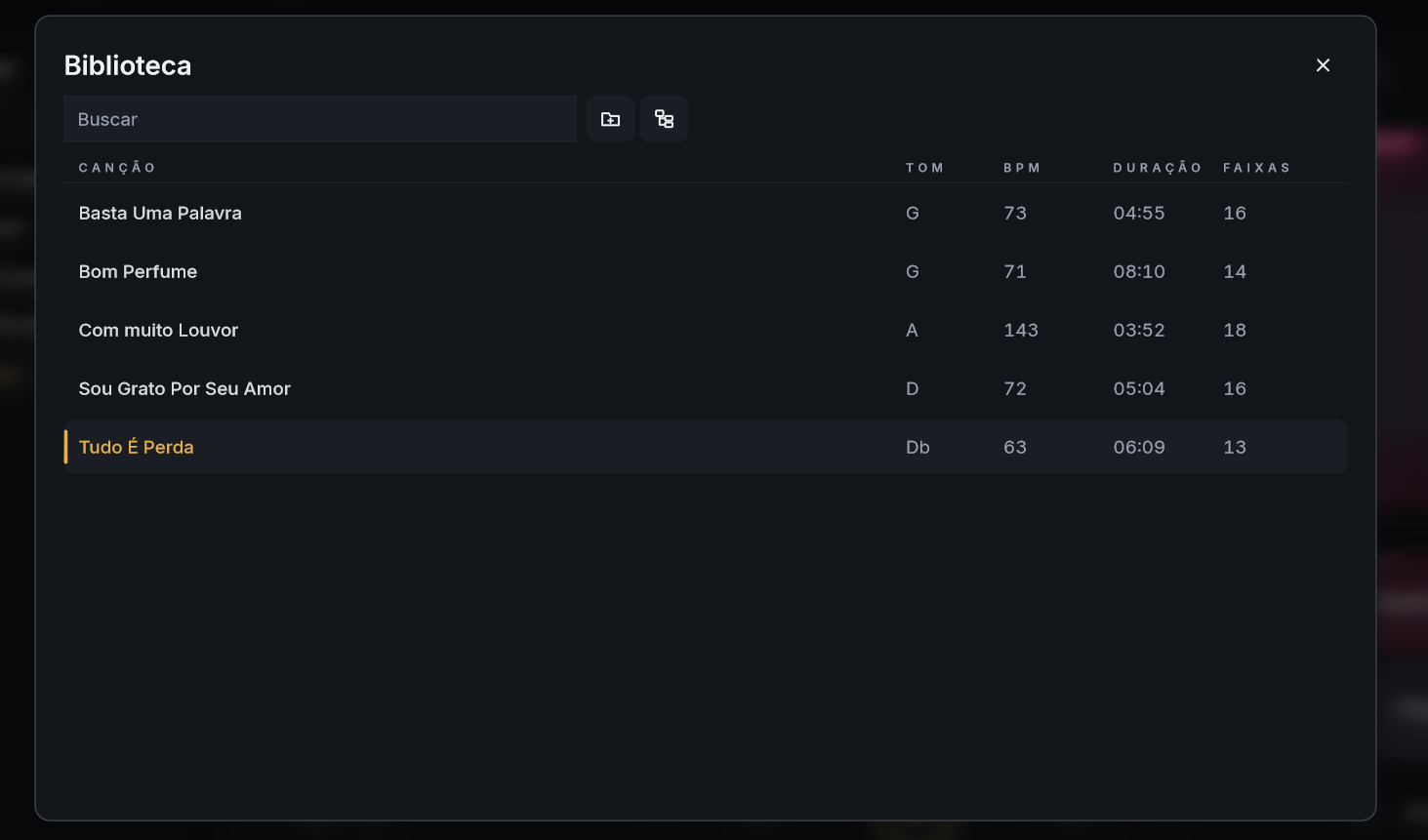Screen dimensions: 1428x840
Task: Sort by the CANÇÃO column header
Action: tap(117, 168)
